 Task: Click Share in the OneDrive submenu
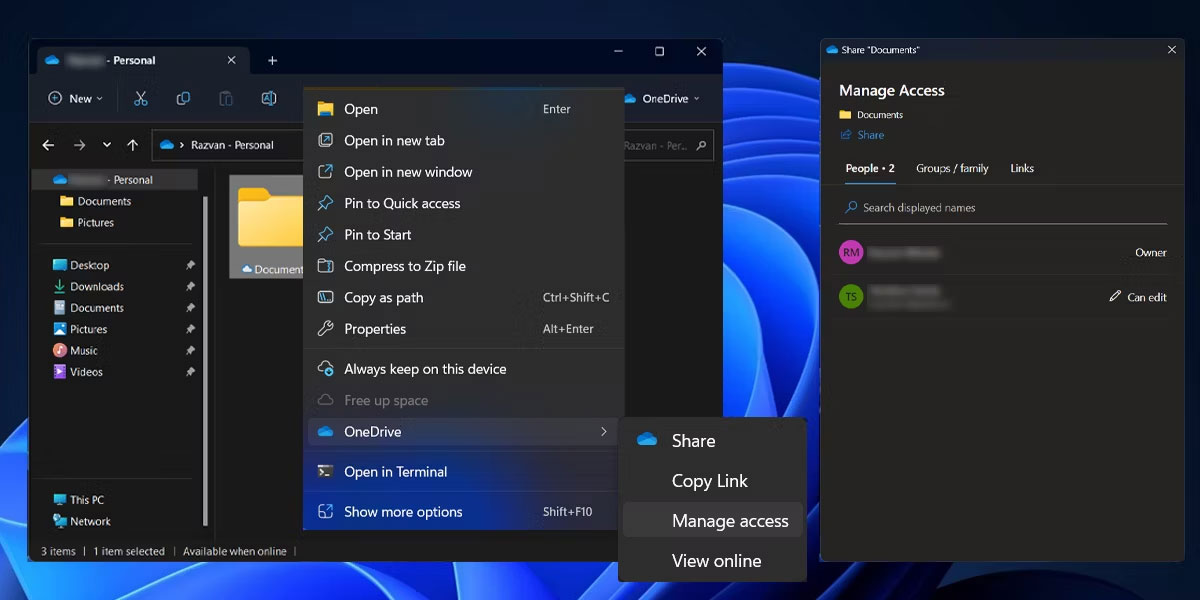point(713,441)
